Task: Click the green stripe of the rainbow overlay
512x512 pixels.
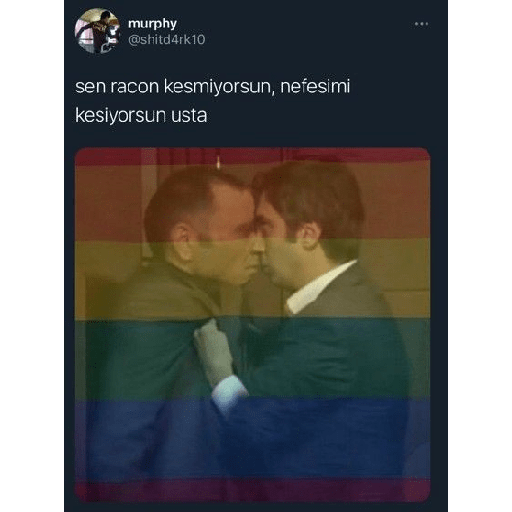Action: (x=252, y=359)
